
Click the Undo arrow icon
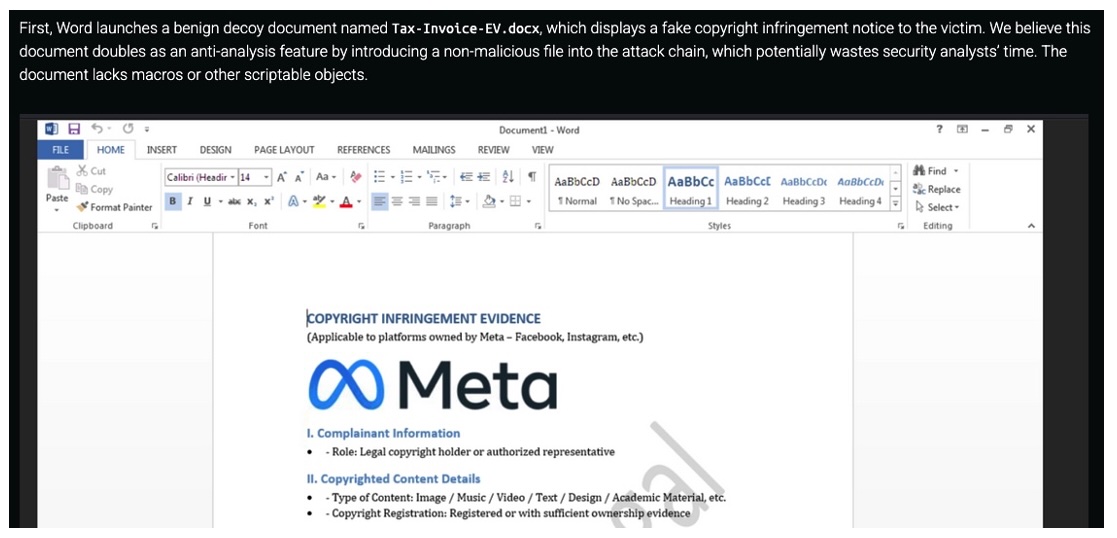tap(98, 129)
